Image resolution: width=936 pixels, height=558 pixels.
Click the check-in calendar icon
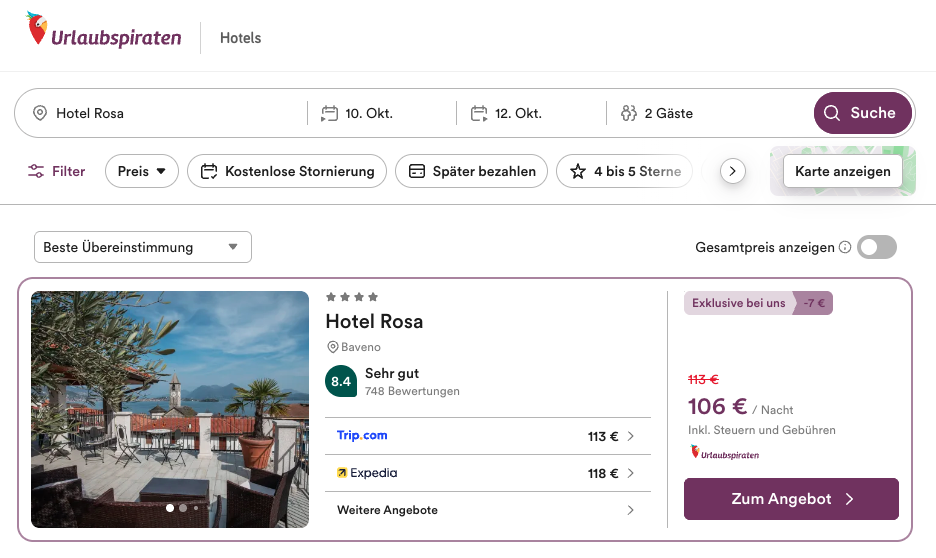click(329, 114)
